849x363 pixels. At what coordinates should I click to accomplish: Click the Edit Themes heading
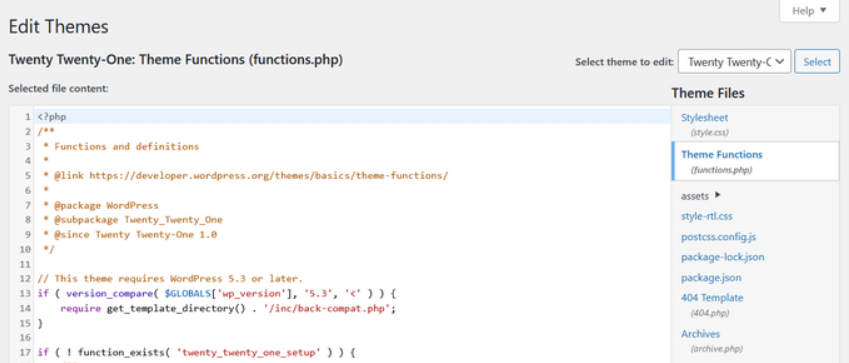tap(58, 27)
